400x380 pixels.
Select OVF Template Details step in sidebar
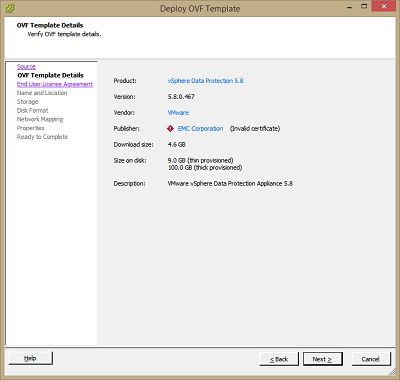coord(50,75)
